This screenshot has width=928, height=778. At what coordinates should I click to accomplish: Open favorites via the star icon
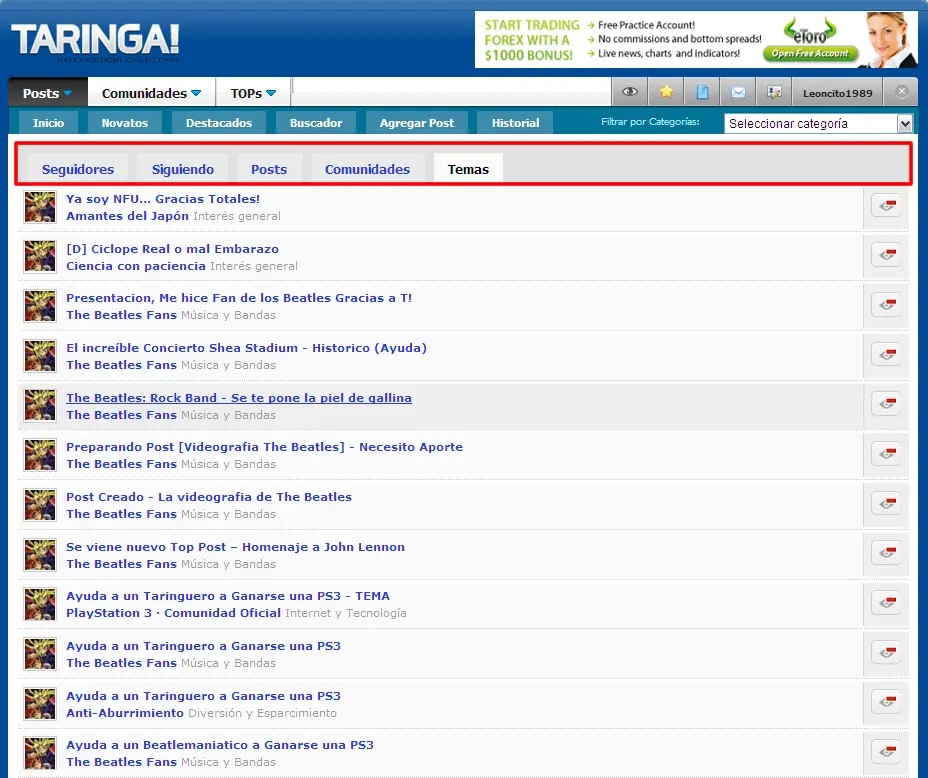click(x=666, y=92)
